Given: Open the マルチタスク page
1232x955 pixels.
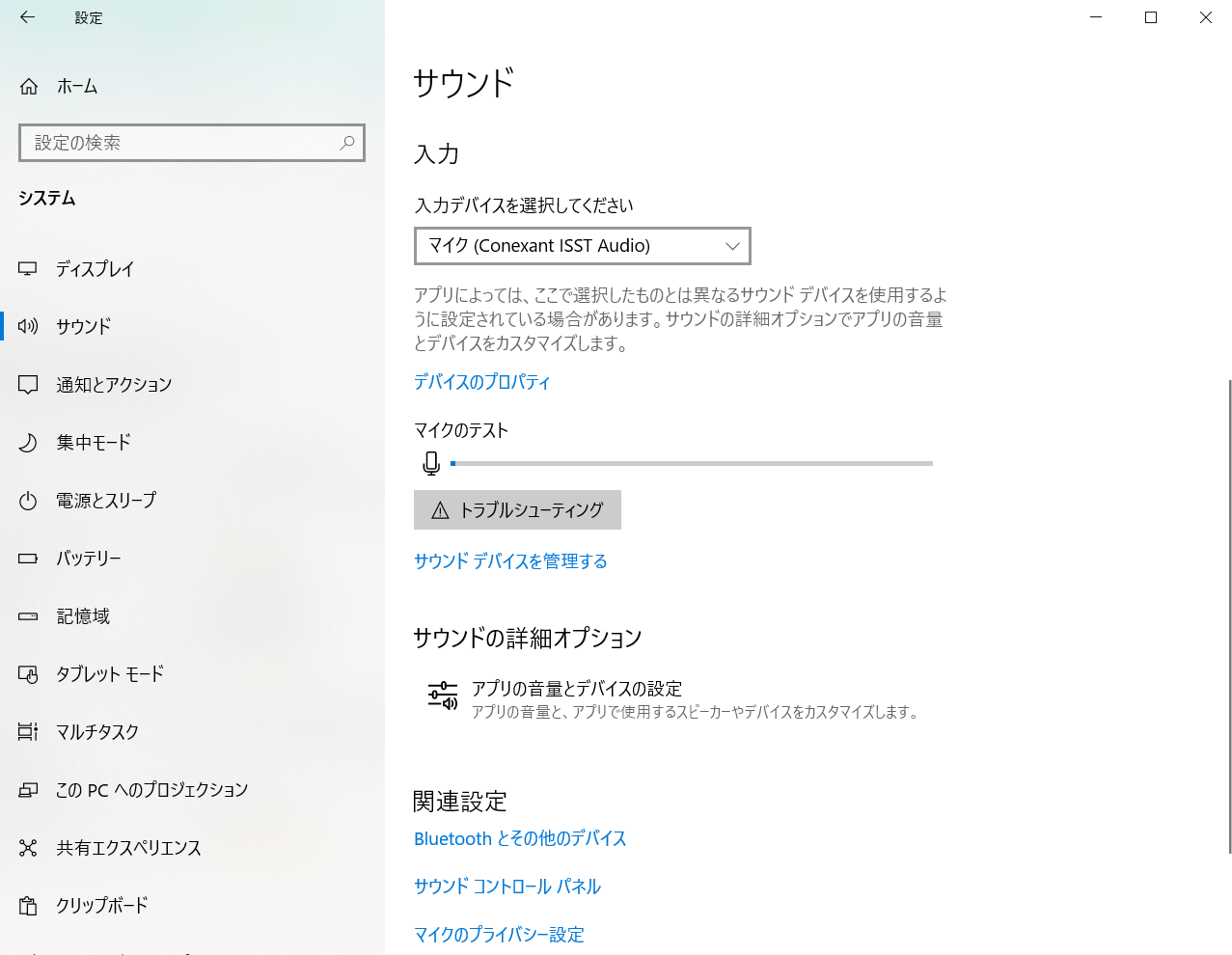Looking at the screenshot, I should (x=192, y=731).
